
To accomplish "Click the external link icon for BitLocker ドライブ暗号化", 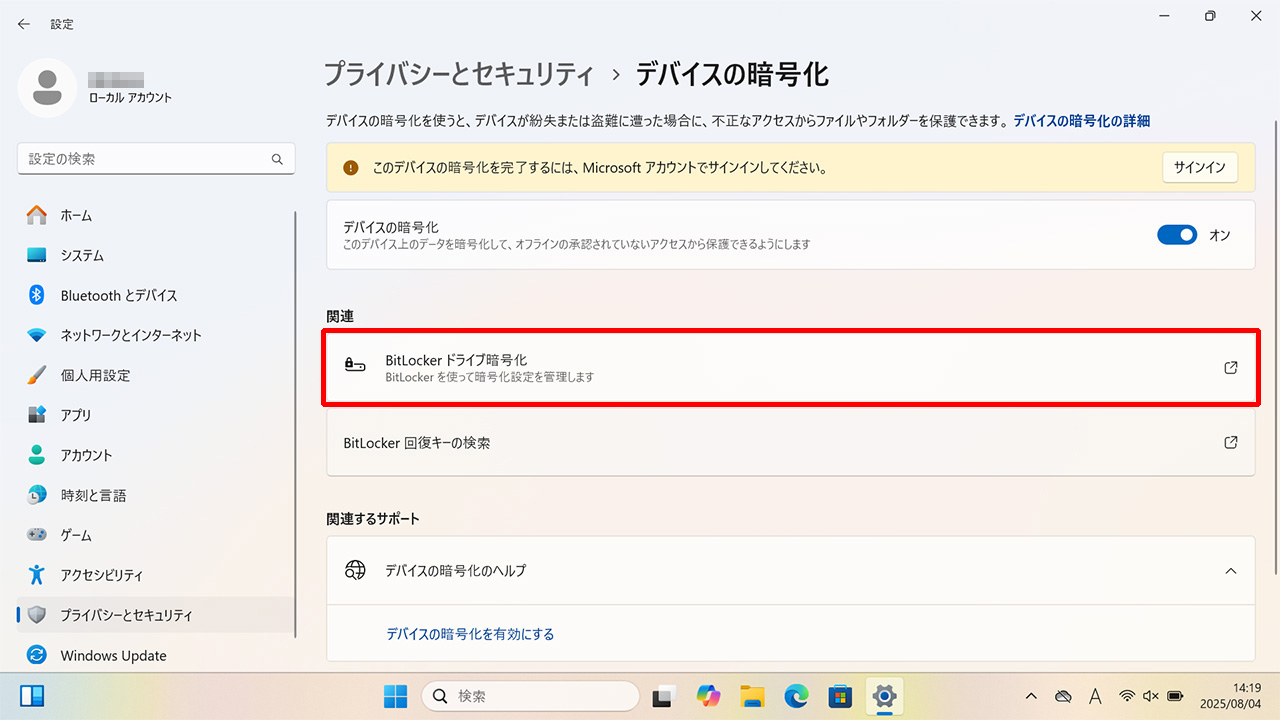I will [x=1231, y=367].
